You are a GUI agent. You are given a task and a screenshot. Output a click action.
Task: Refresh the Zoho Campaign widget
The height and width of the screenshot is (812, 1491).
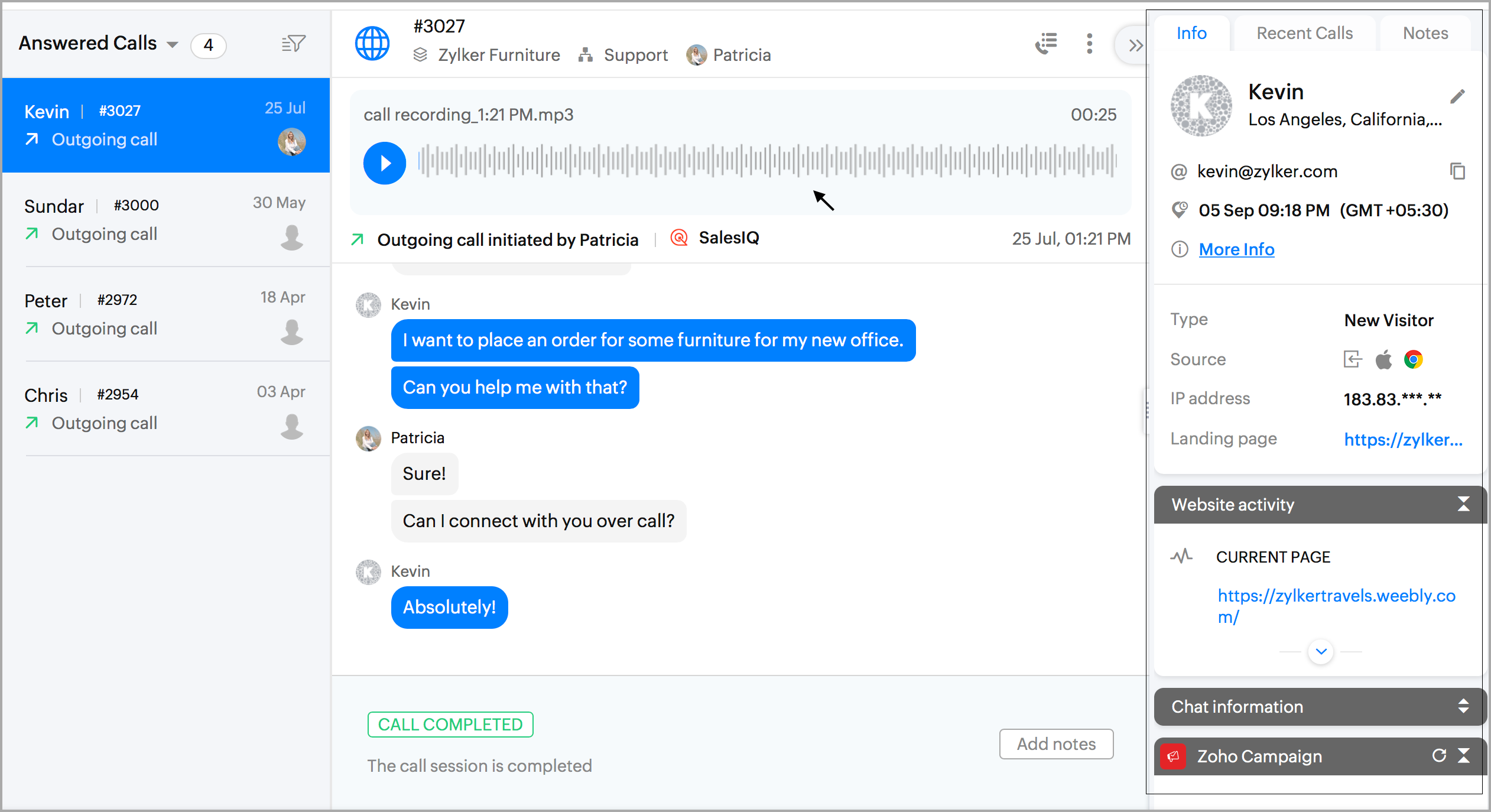[x=1438, y=756]
